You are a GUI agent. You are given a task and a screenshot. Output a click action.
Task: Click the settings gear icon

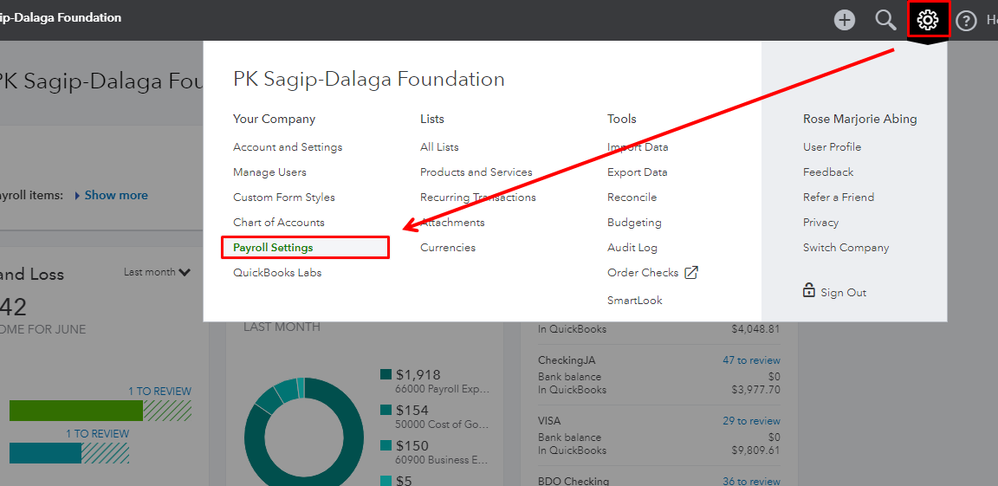[x=928, y=20]
